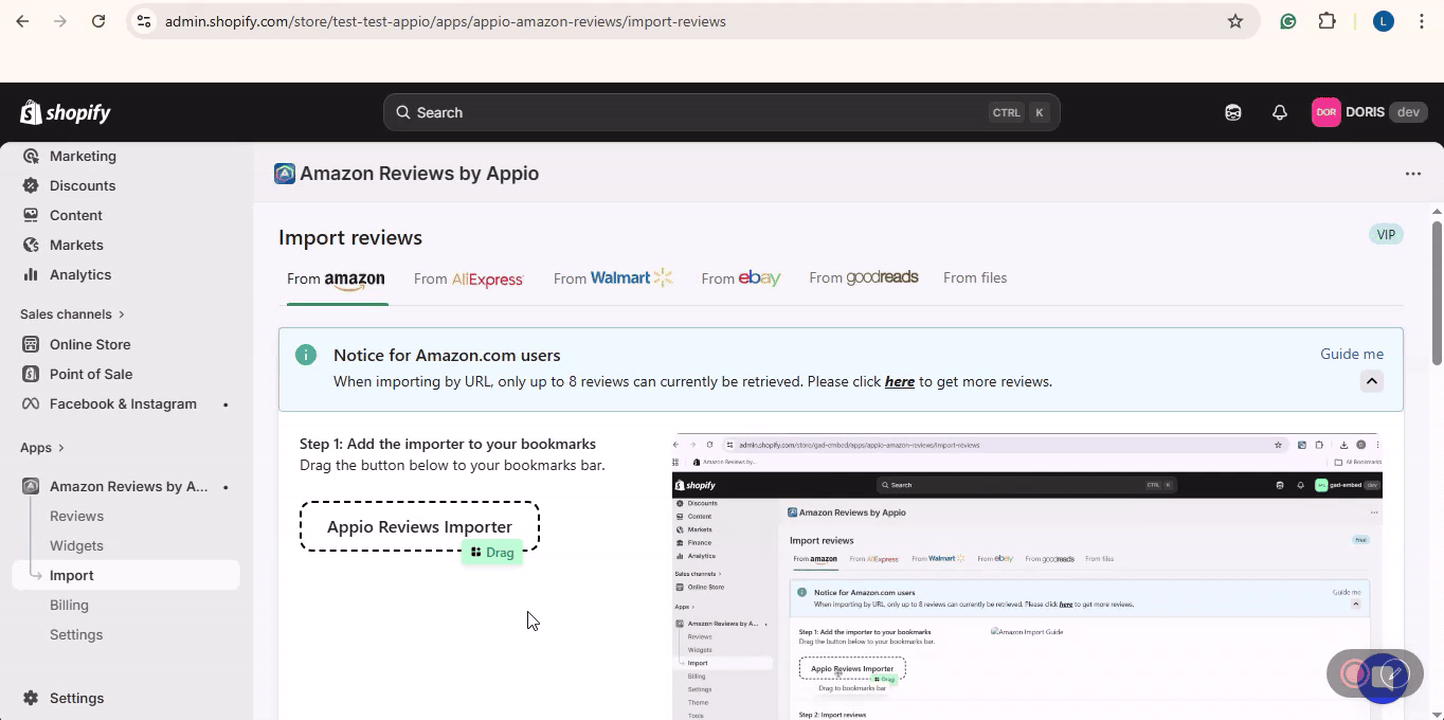Expand the Sales channels section

72,314
